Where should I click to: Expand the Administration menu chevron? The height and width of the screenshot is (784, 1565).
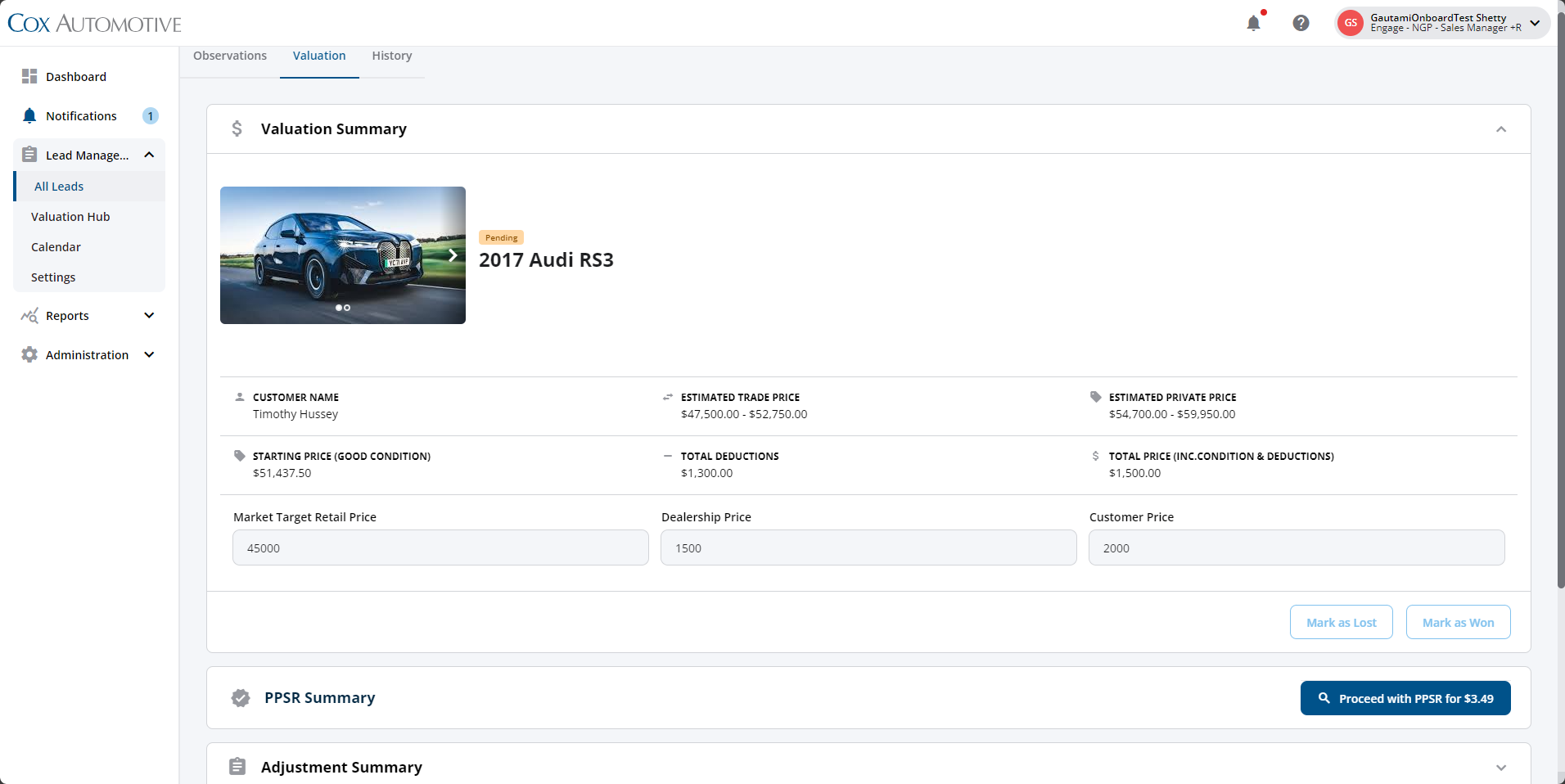(149, 354)
